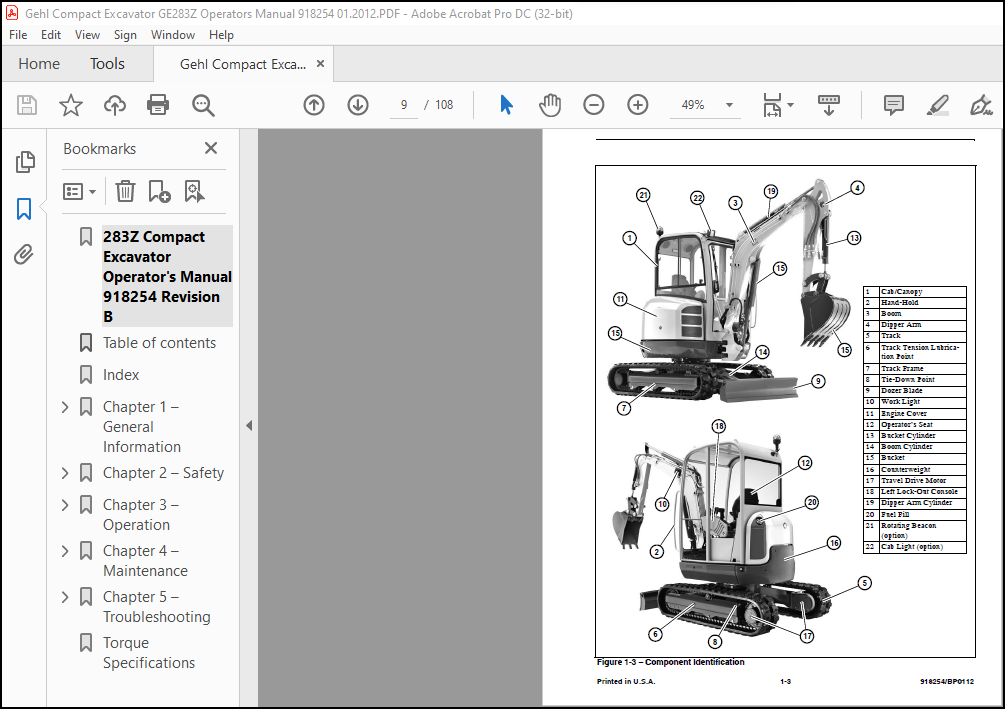This screenshot has height=709, width=1005.
Task: Upload file to cloud icon
Action: point(115,104)
